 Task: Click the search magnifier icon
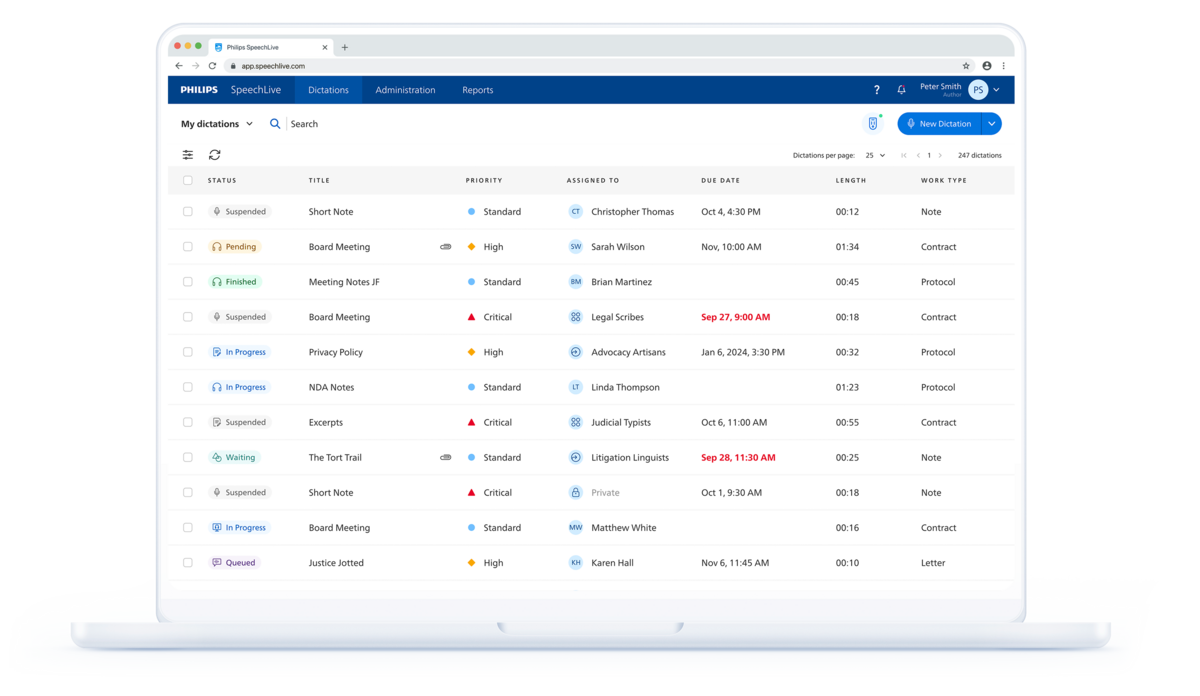[x=275, y=124]
